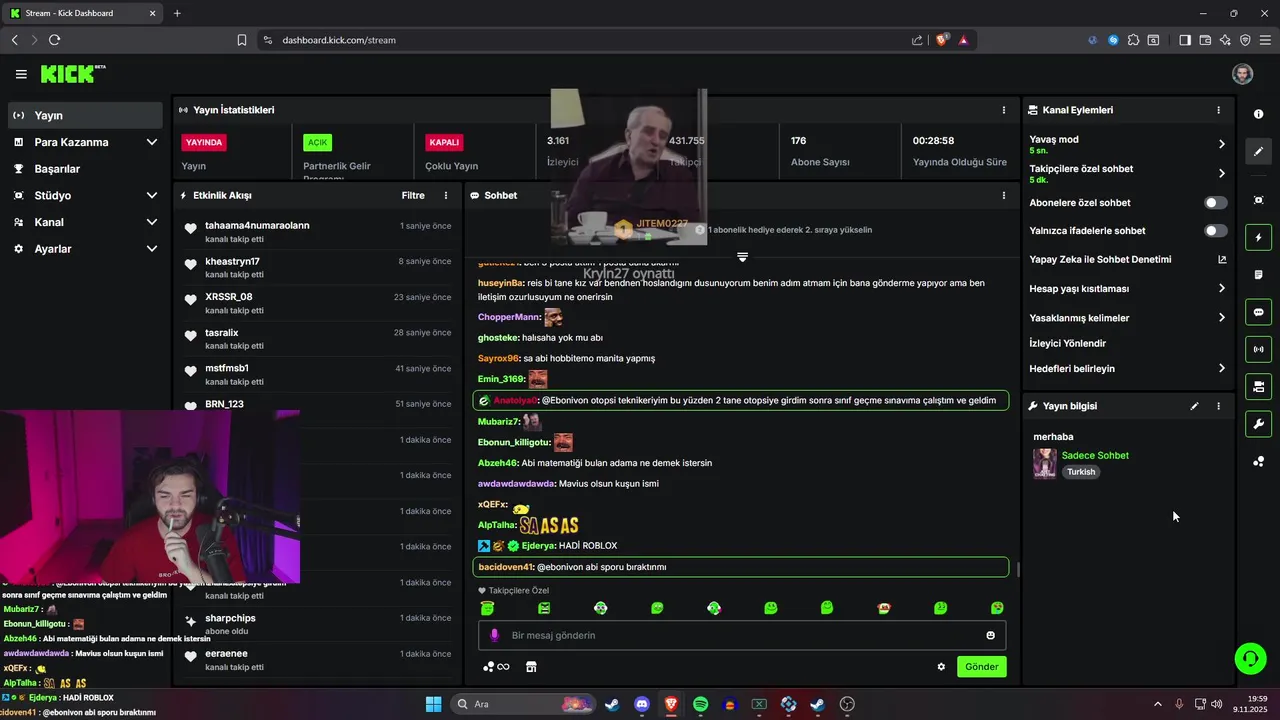Open Yayın bilgisi three-dot menu

coord(1218,406)
